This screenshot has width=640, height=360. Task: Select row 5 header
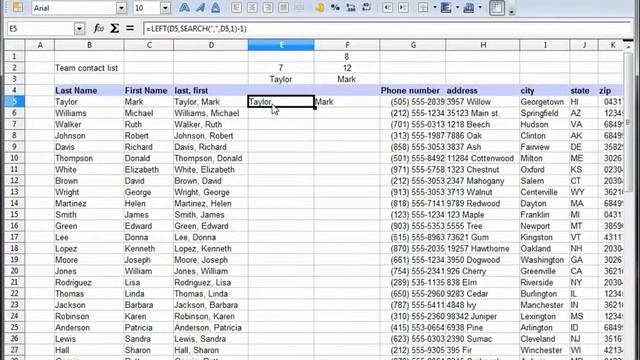tap(14, 102)
